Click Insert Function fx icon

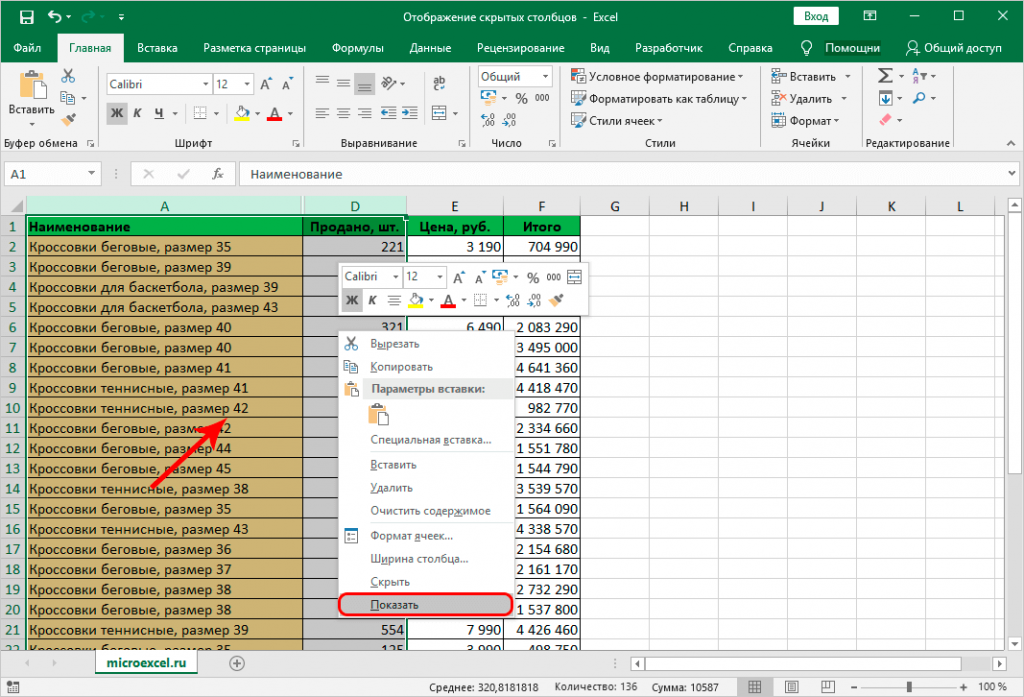[217, 174]
